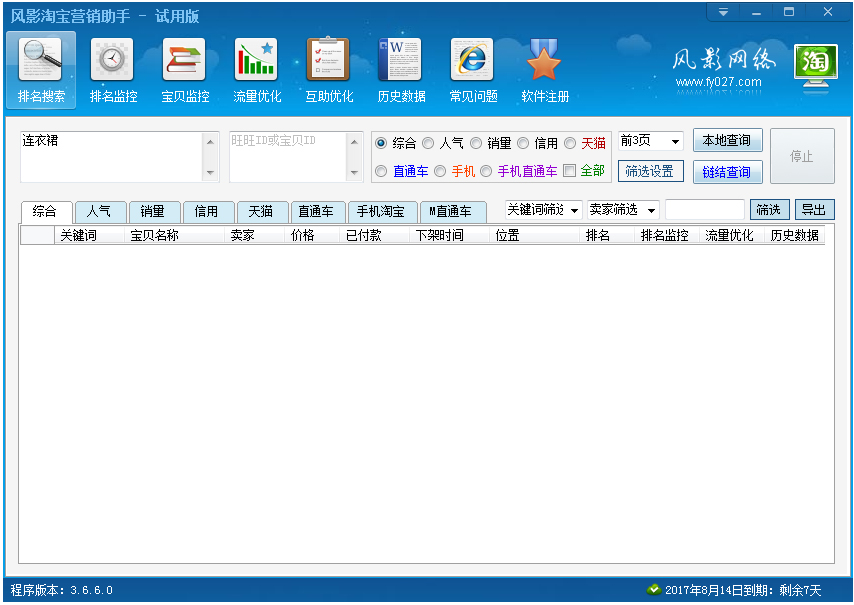
Task: Open the 排名搜索 magnifier icon
Action: [40, 59]
